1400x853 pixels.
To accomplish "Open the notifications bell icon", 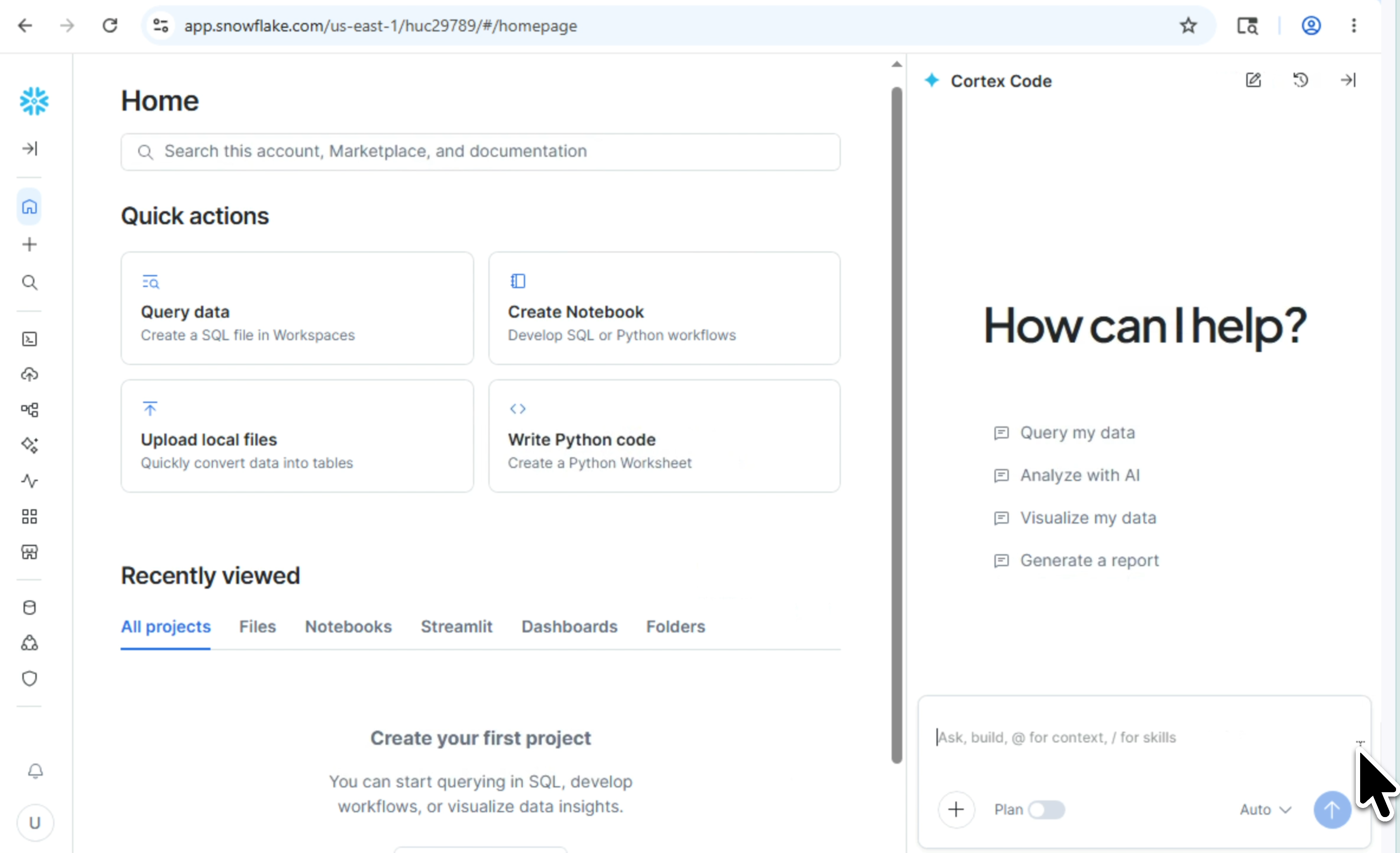I will [x=35, y=771].
